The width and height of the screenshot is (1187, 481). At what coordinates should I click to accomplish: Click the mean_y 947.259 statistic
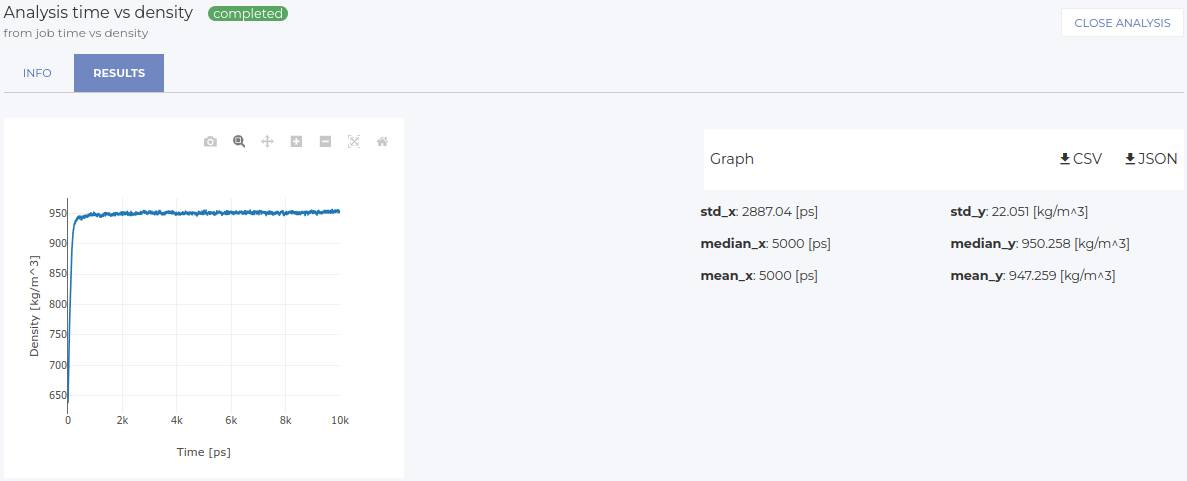pos(1032,276)
